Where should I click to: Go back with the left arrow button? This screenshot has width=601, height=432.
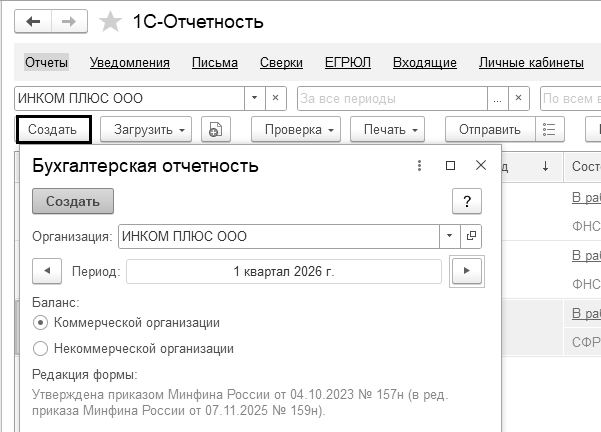click(33, 21)
